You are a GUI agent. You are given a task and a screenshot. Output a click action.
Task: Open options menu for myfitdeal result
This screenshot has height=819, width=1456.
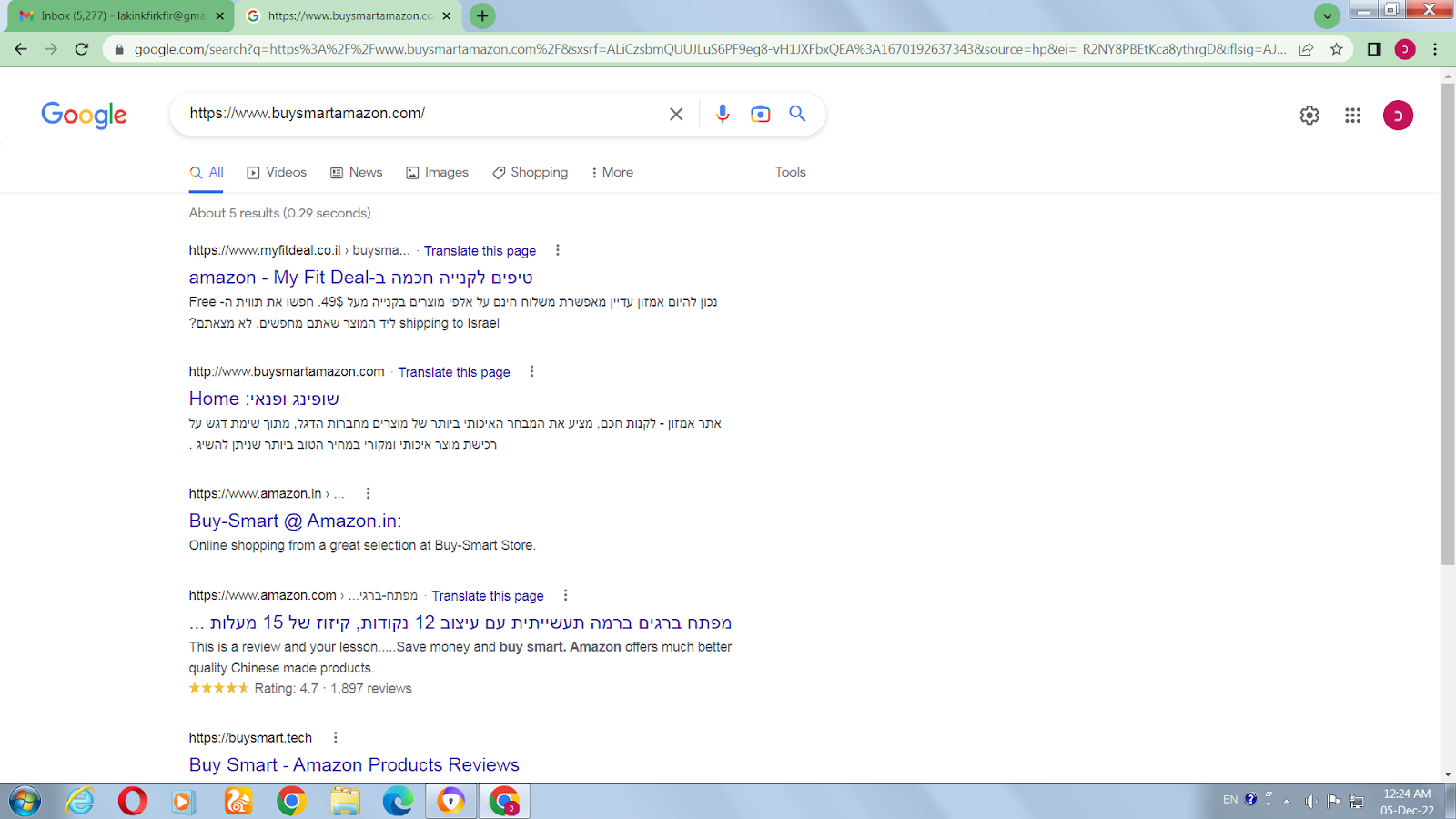(558, 250)
